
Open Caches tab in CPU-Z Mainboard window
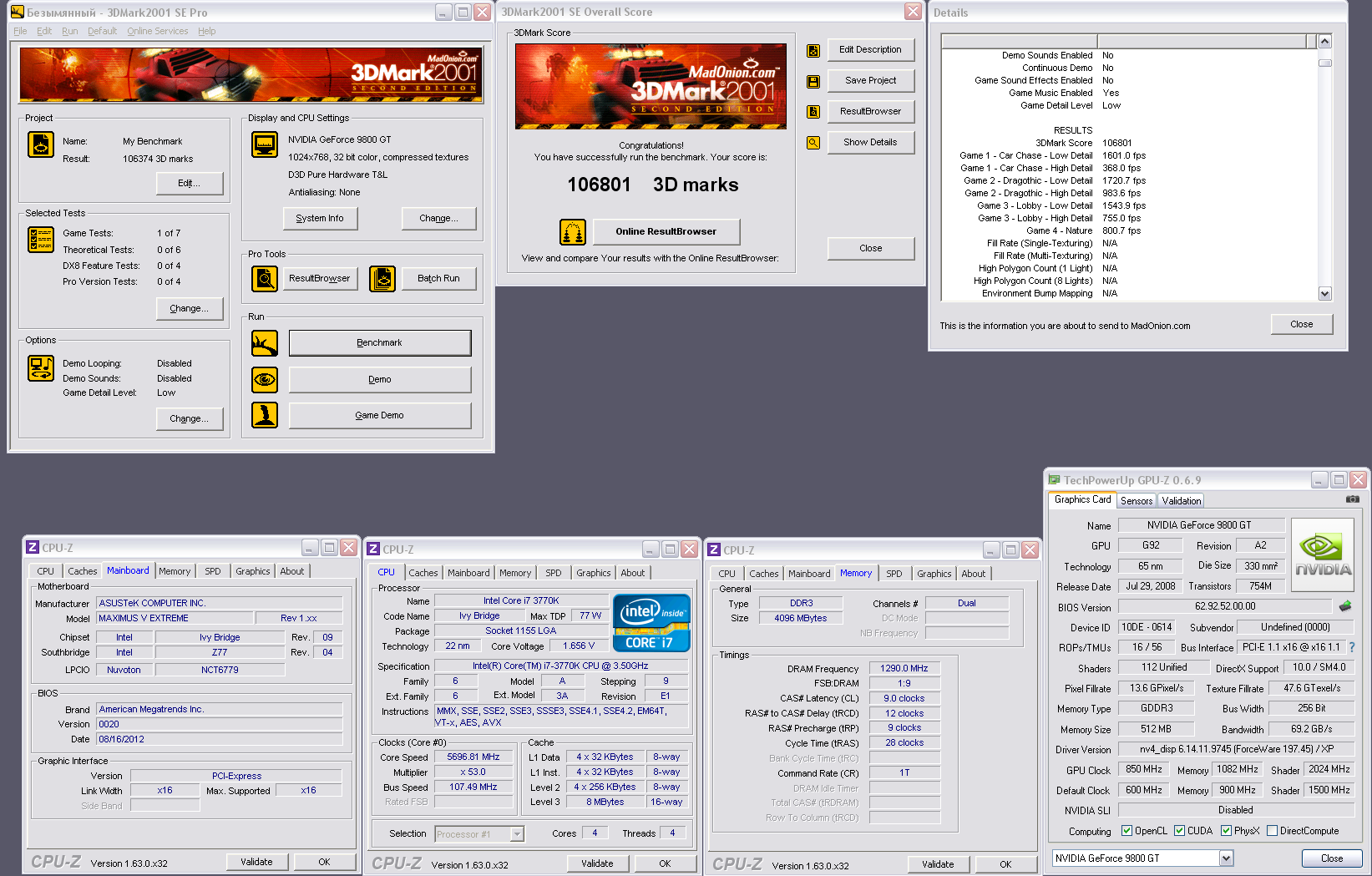[x=83, y=571]
